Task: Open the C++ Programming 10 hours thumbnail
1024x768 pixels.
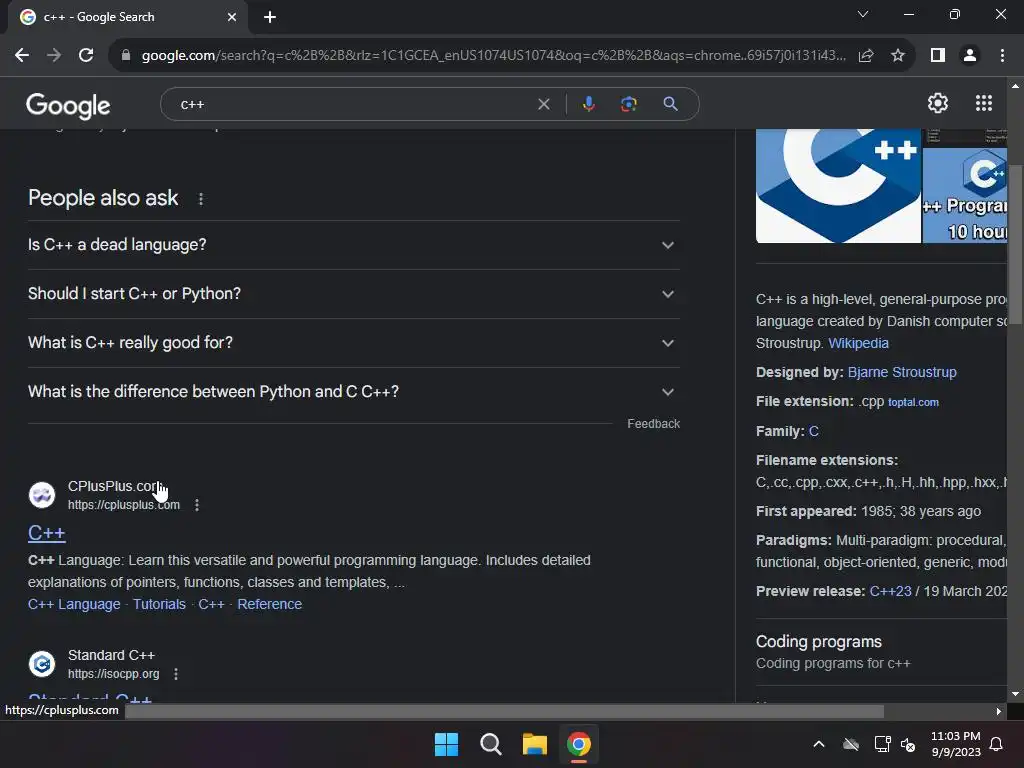Action: click(965, 195)
